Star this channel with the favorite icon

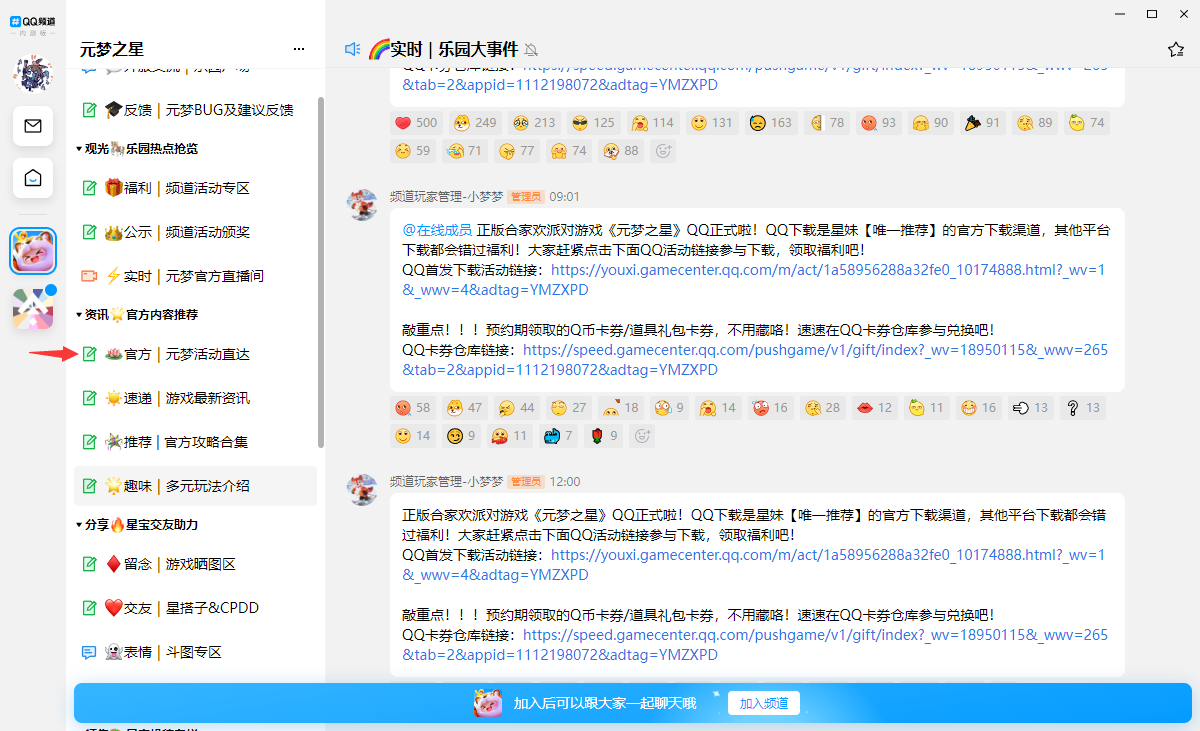(1176, 49)
